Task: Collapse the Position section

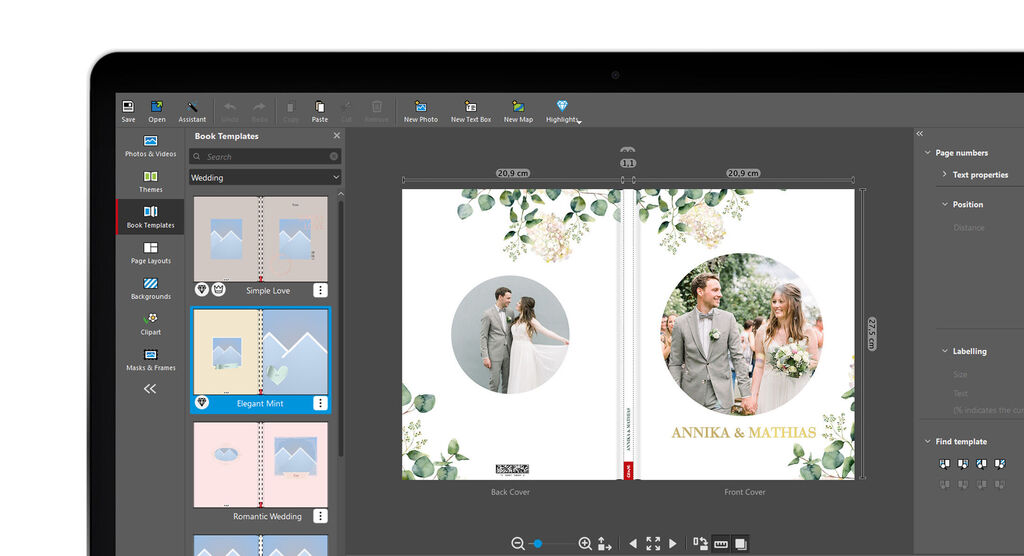Action: click(x=944, y=204)
